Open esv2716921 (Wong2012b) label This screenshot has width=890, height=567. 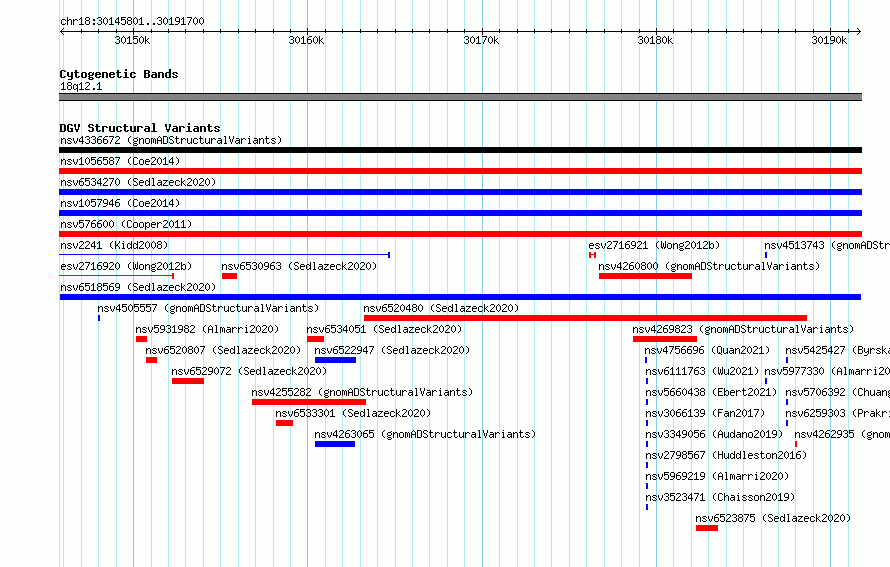(654, 245)
